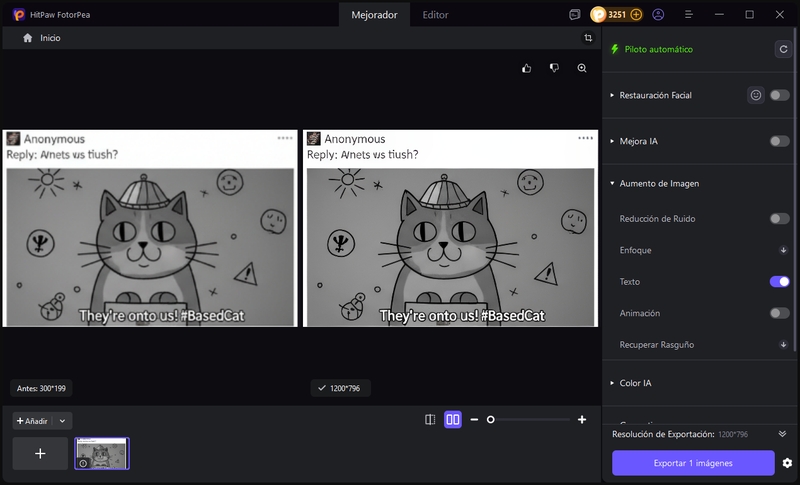Viewport: 800px width, 485px height.
Task: Click the thumbs down feedback icon
Action: click(554, 68)
